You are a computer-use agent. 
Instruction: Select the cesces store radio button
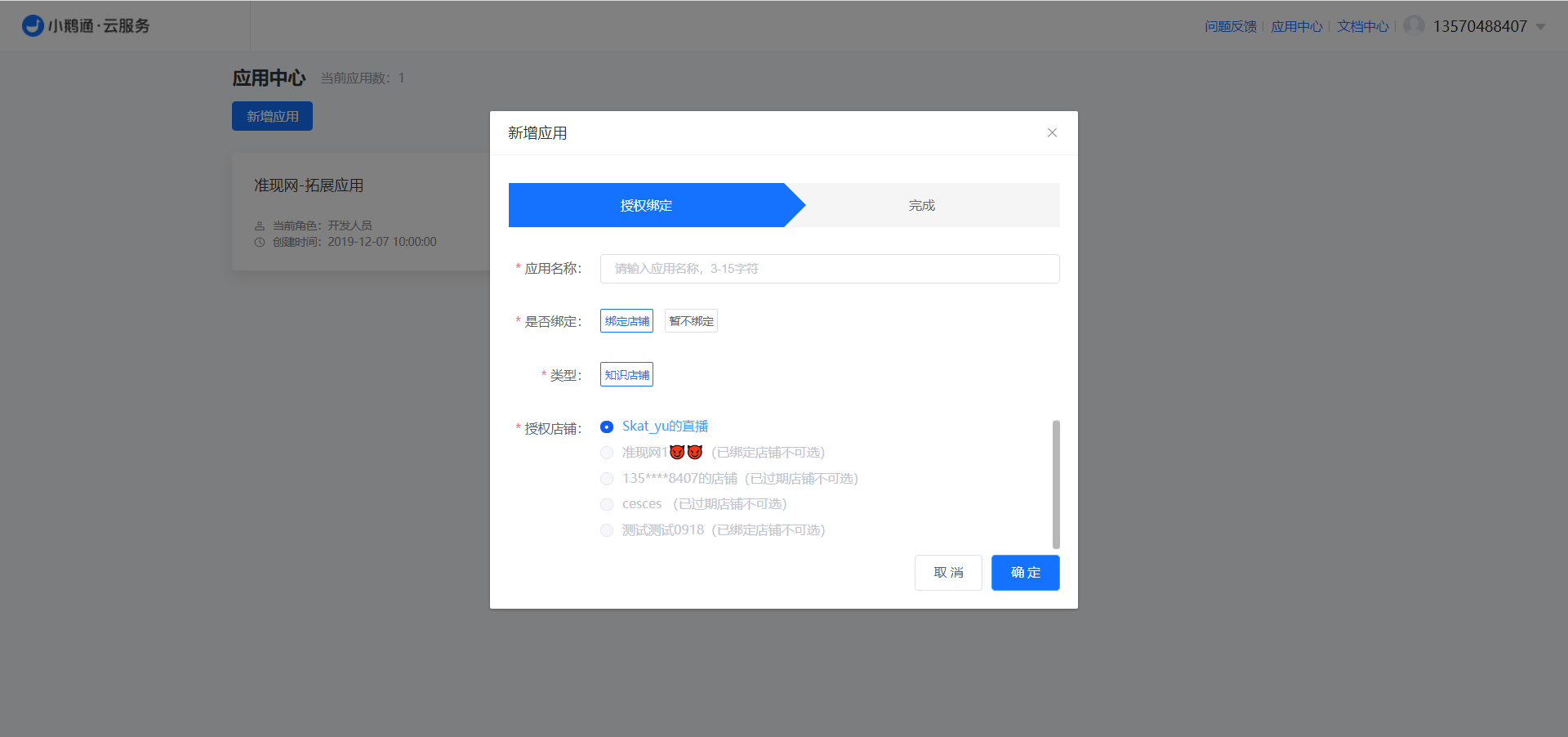click(x=607, y=505)
